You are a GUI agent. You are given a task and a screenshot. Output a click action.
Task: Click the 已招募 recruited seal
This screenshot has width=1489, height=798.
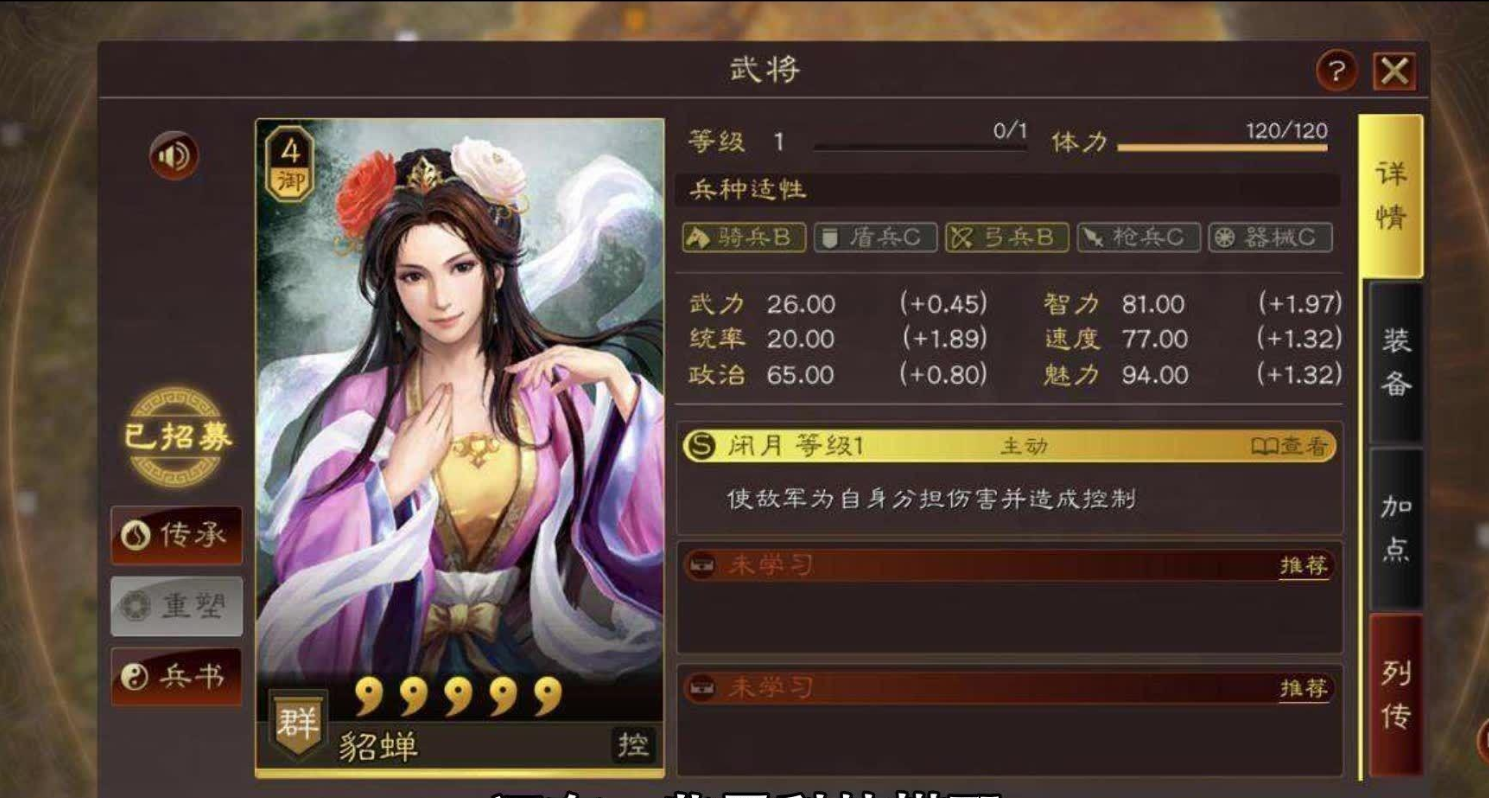[178, 438]
